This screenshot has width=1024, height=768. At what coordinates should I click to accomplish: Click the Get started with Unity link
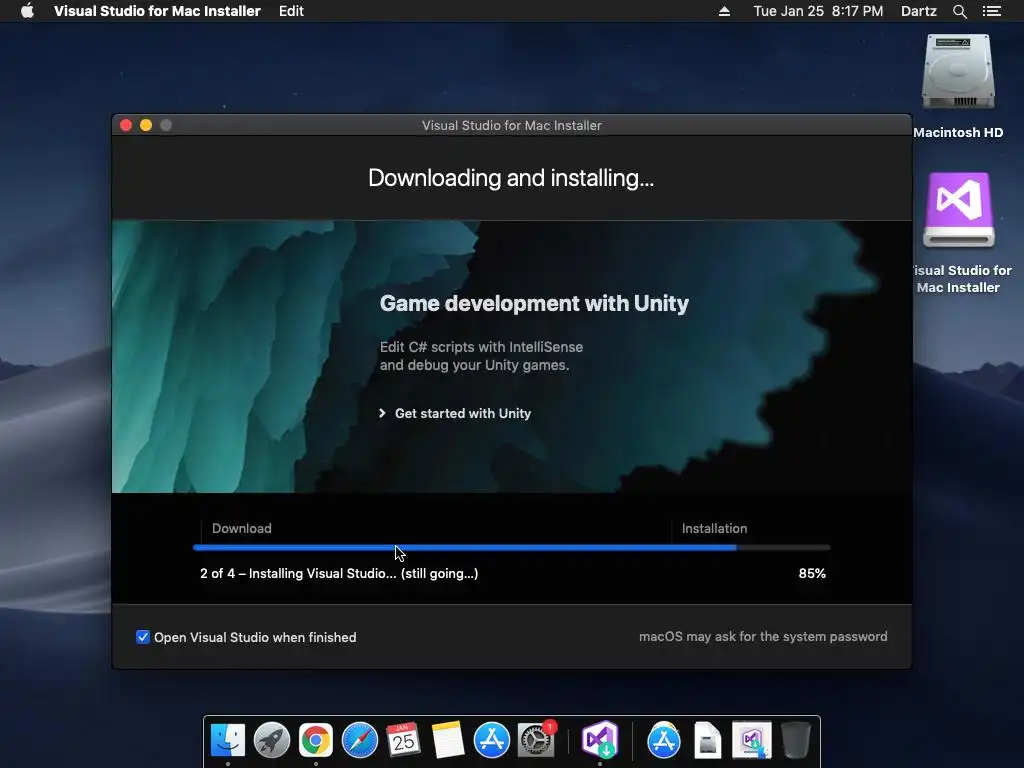click(x=462, y=413)
